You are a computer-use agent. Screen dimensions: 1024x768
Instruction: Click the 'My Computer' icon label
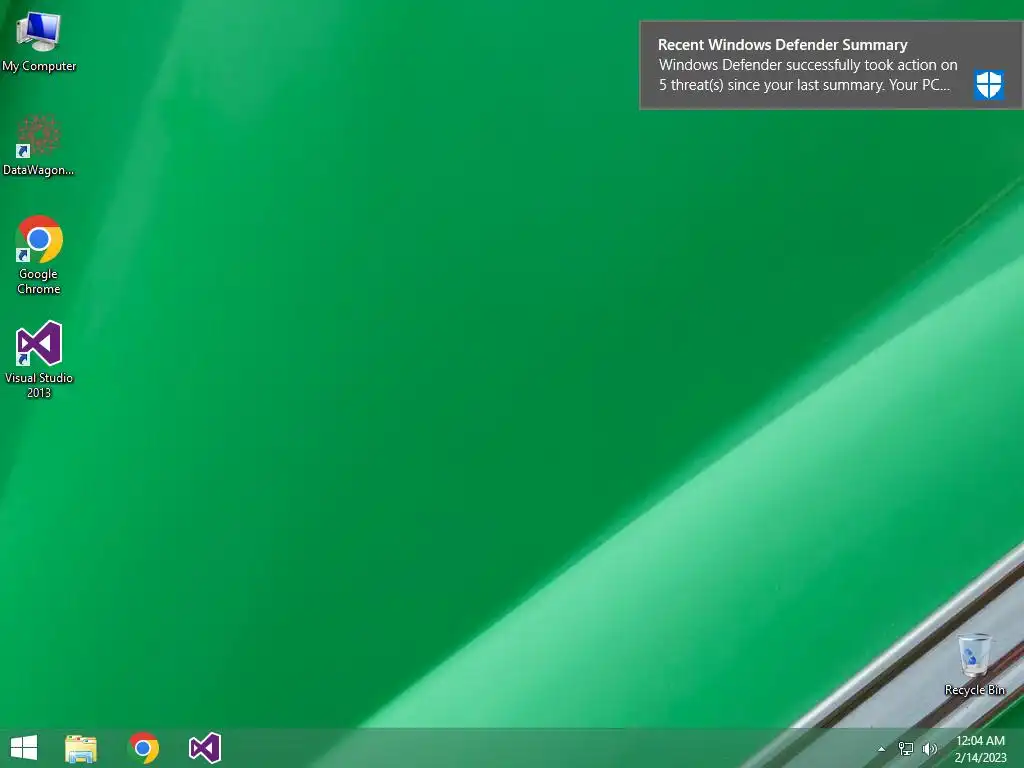coord(39,66)
